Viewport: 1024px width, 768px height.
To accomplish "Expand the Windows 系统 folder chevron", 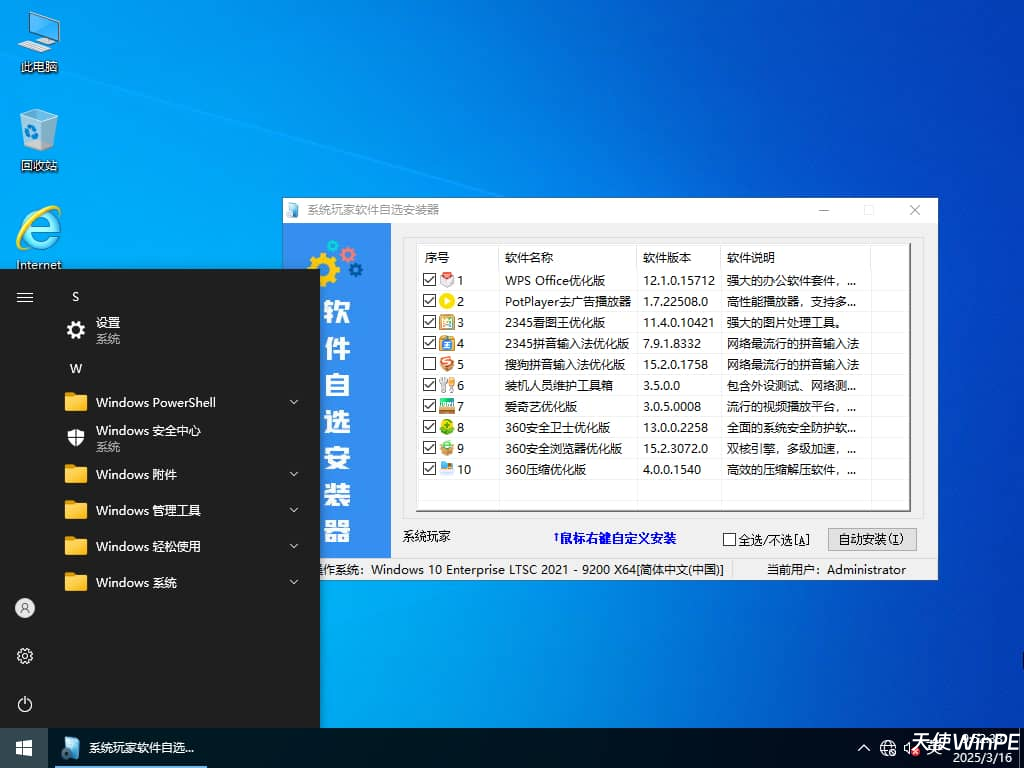I will tap(294, 582).
